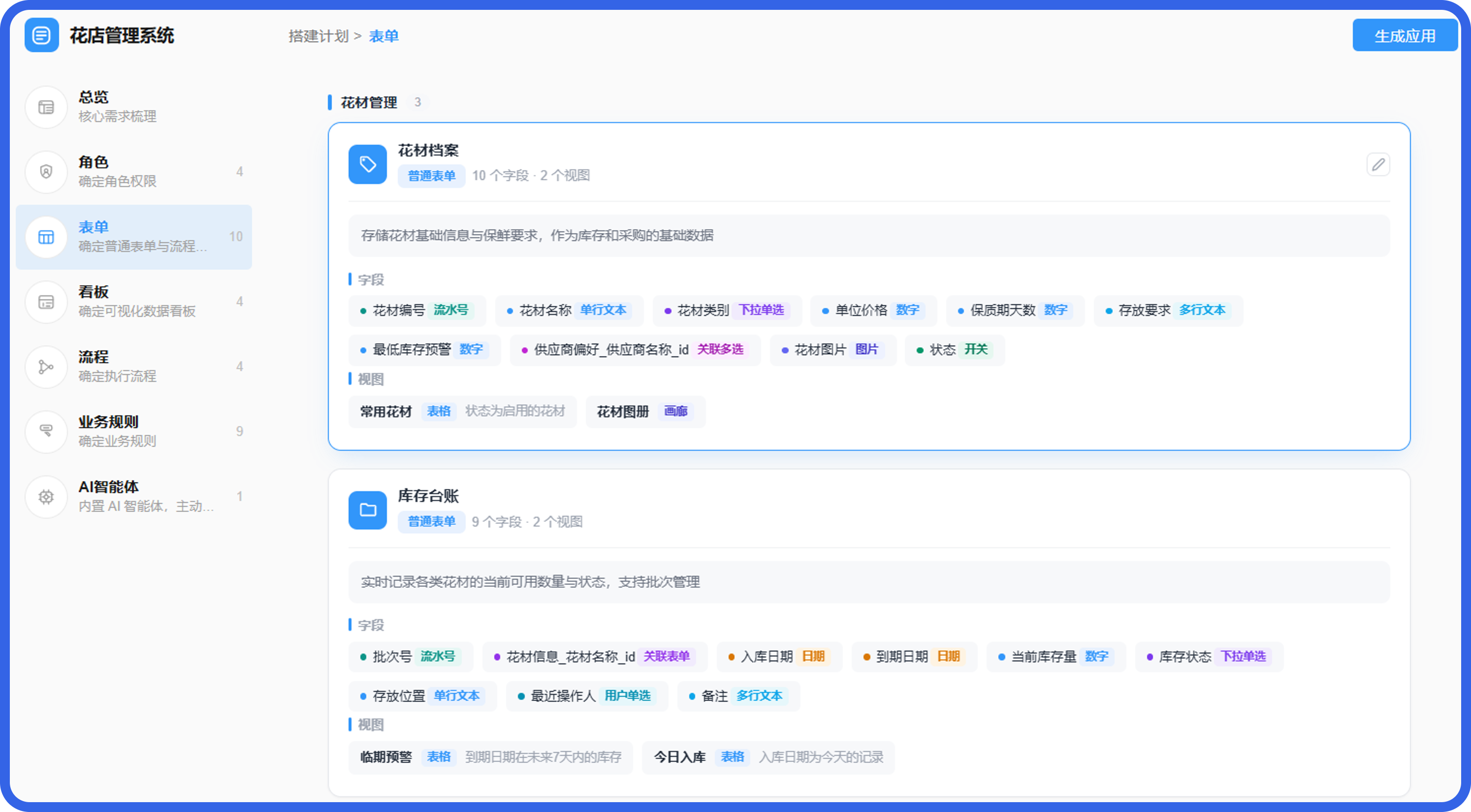
Task: Select the 常用花材 table view
Action: tap(463, 411)
